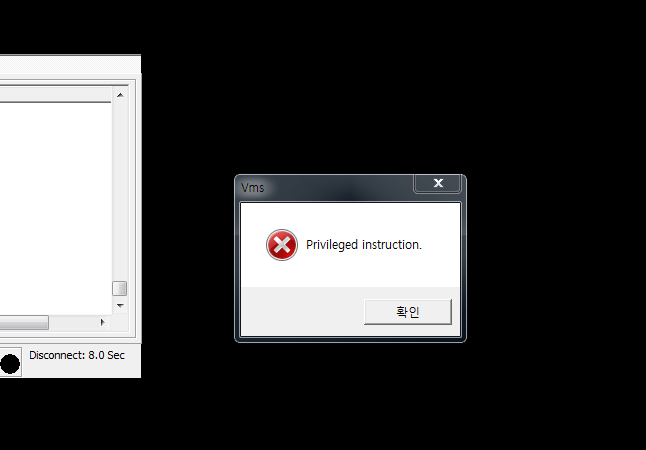
Task: Click the black circle status indicator
Action: (10, 364)
